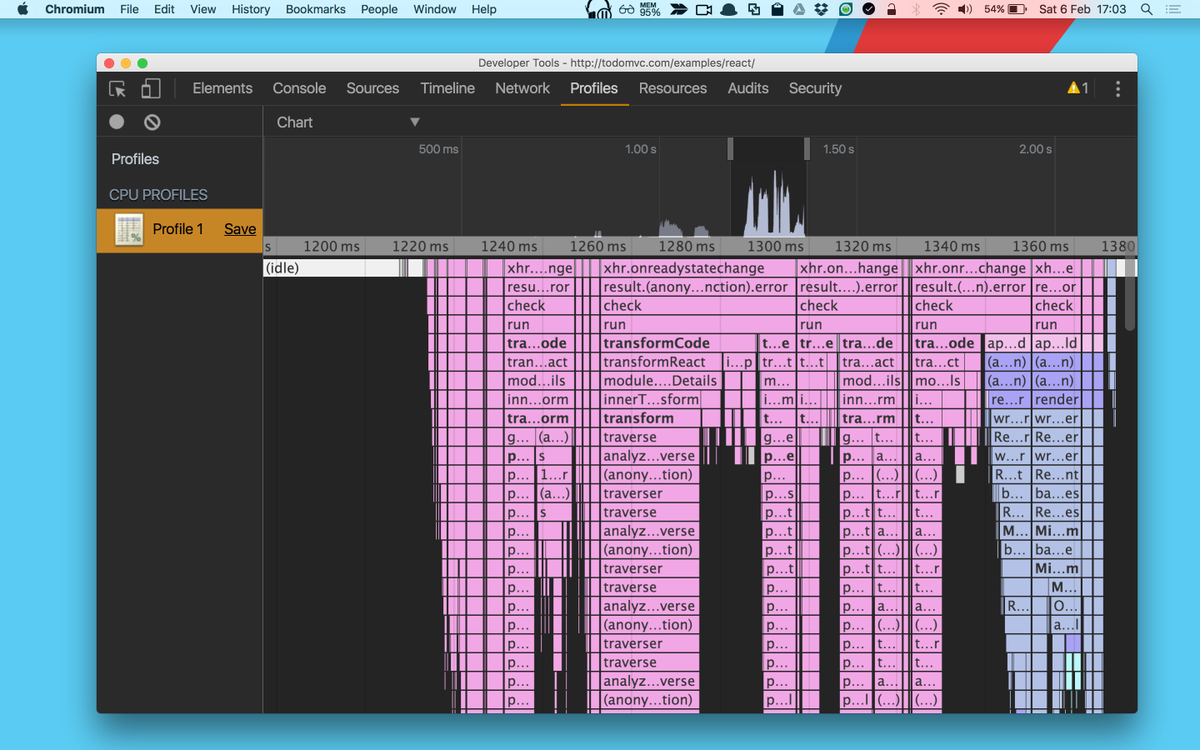Select the ap...ld flame block
Viewport: 1200px width, 750px height.
point(1057,343)
